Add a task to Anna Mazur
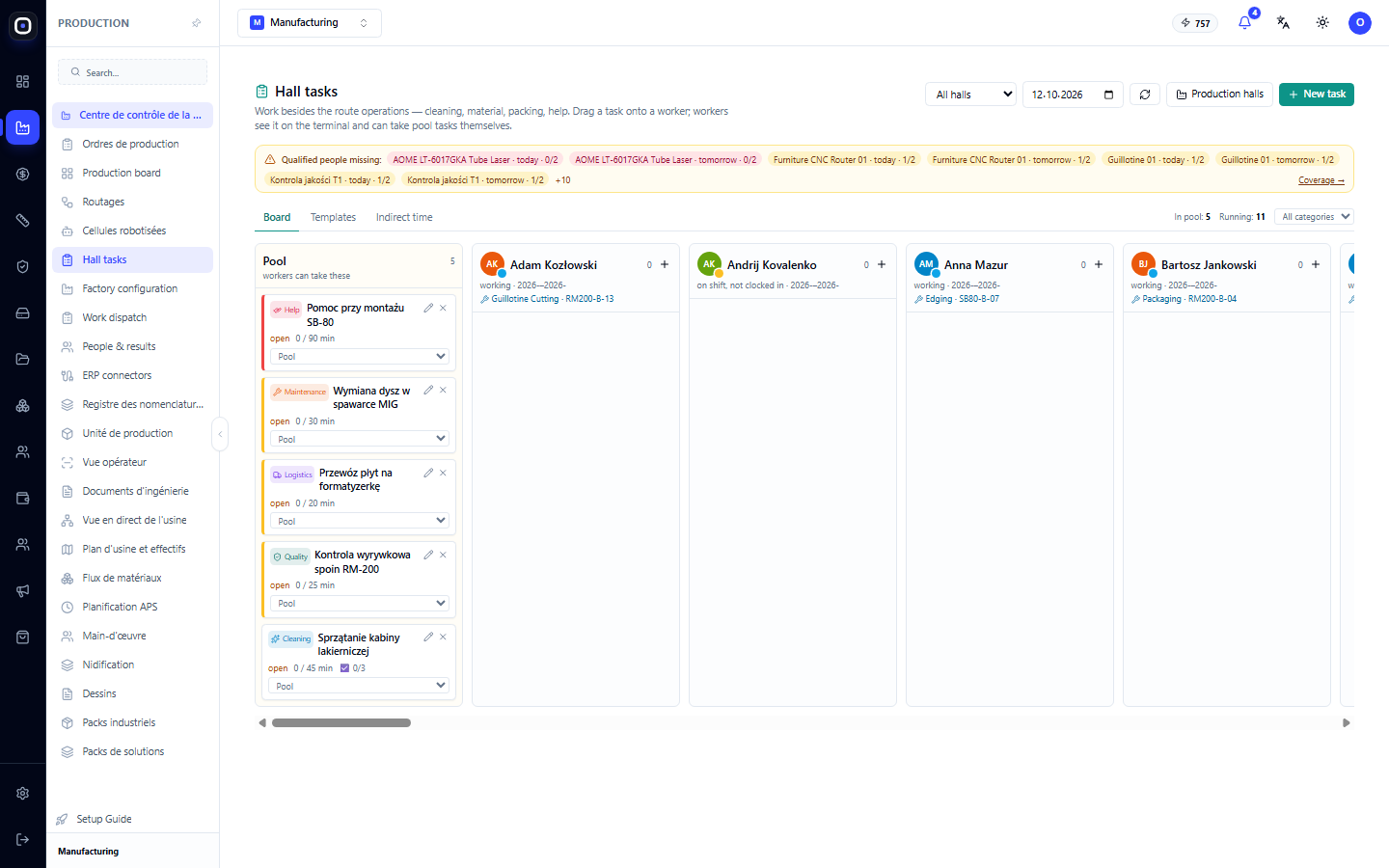The height and width of the screenshot is (868, 1389). [x=1099, y=264]
